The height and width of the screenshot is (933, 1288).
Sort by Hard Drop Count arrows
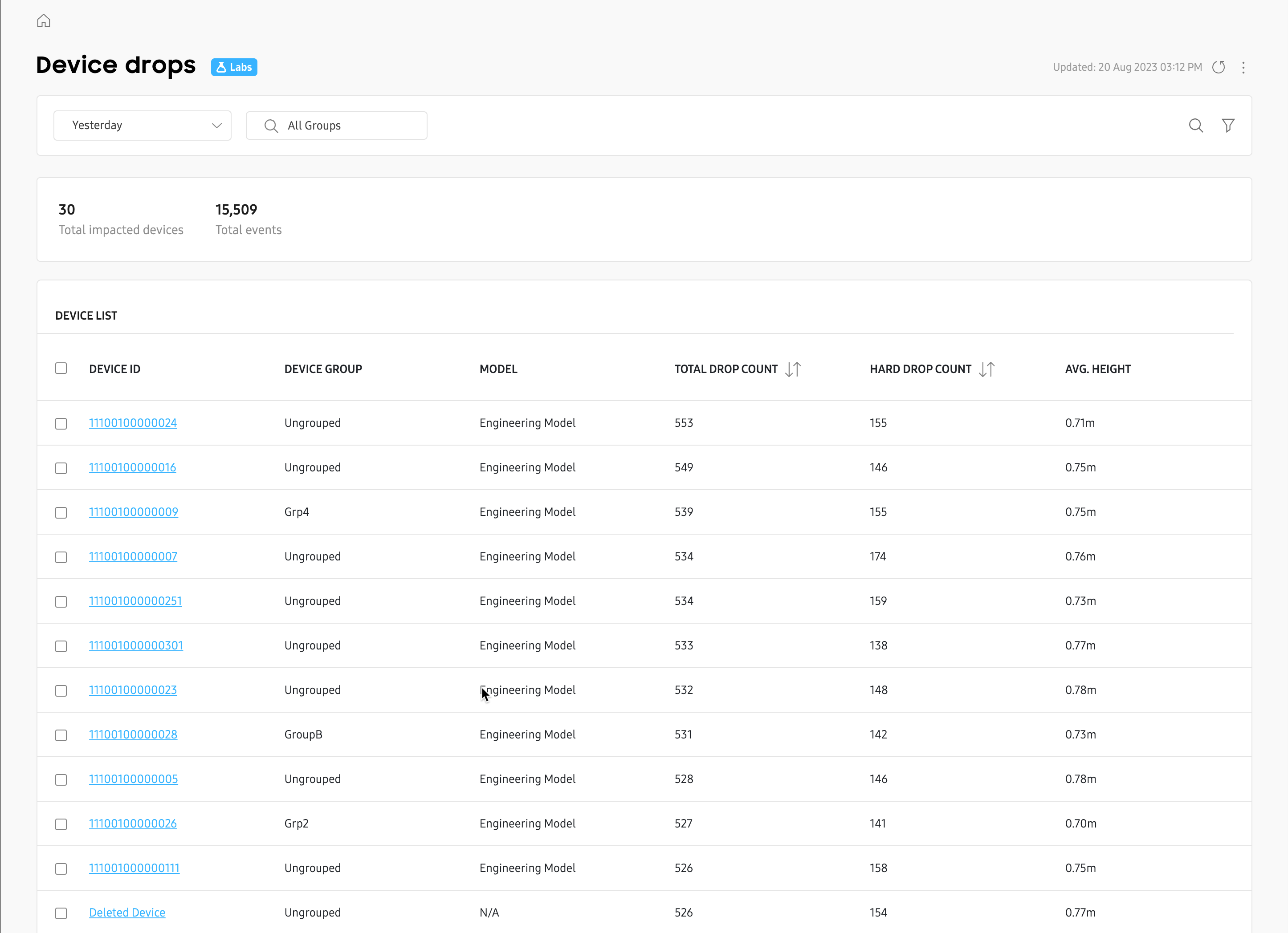tap(987, 369)
